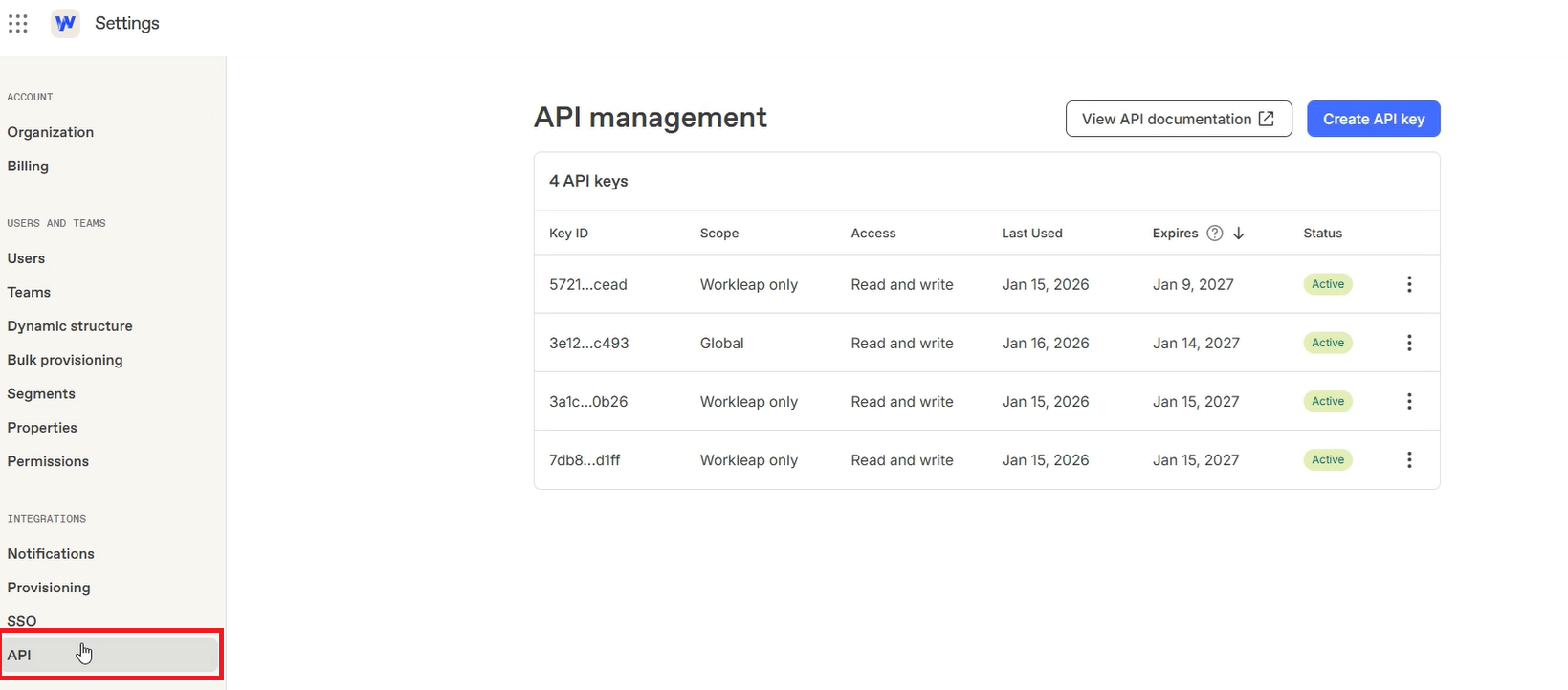Open Provisioning under Integrations

pos(49,588)
